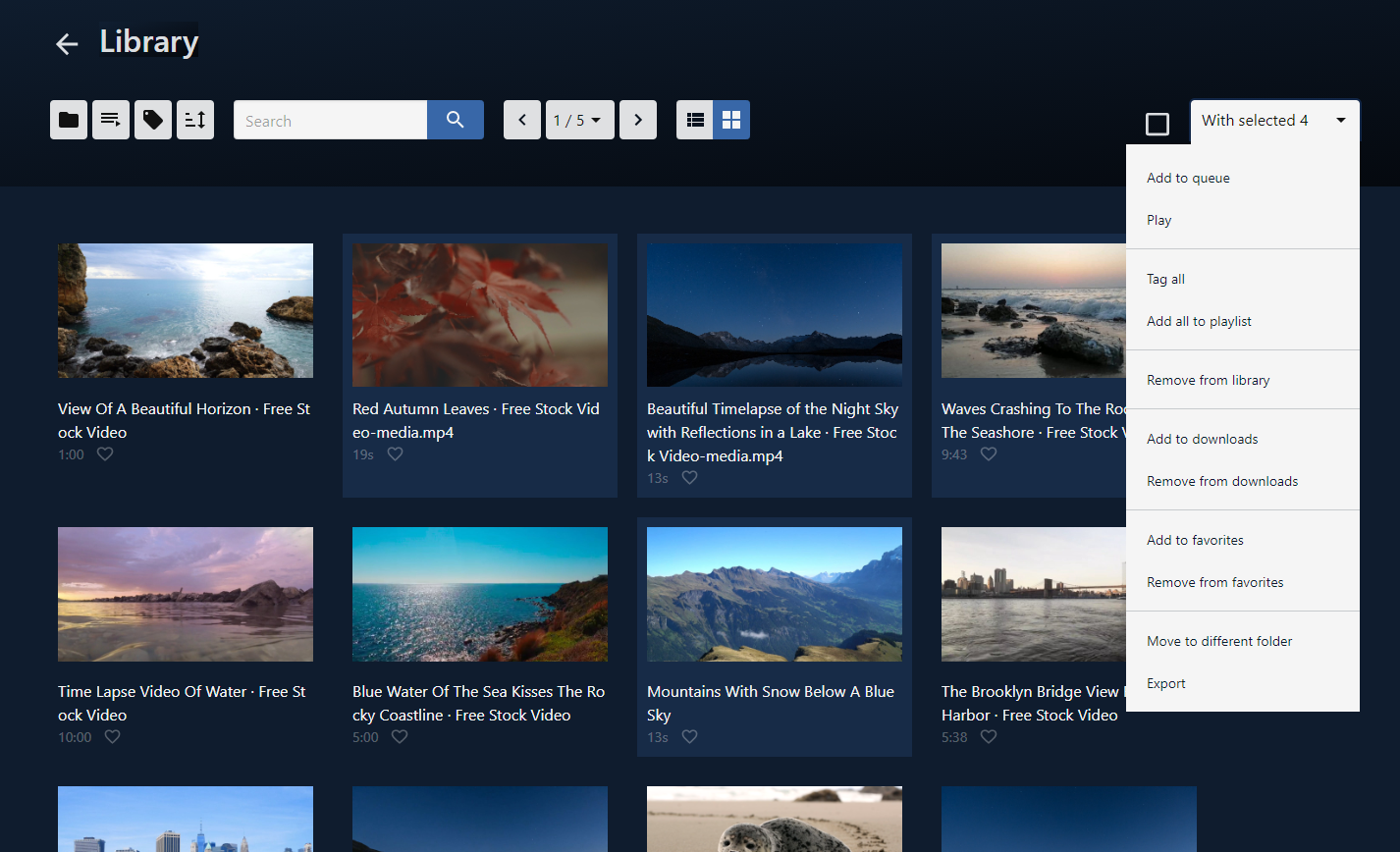Image resolution: width=1400 pixels, height=852 pixels.
Task: Open the sort order icon
Action: pos(195,120)
